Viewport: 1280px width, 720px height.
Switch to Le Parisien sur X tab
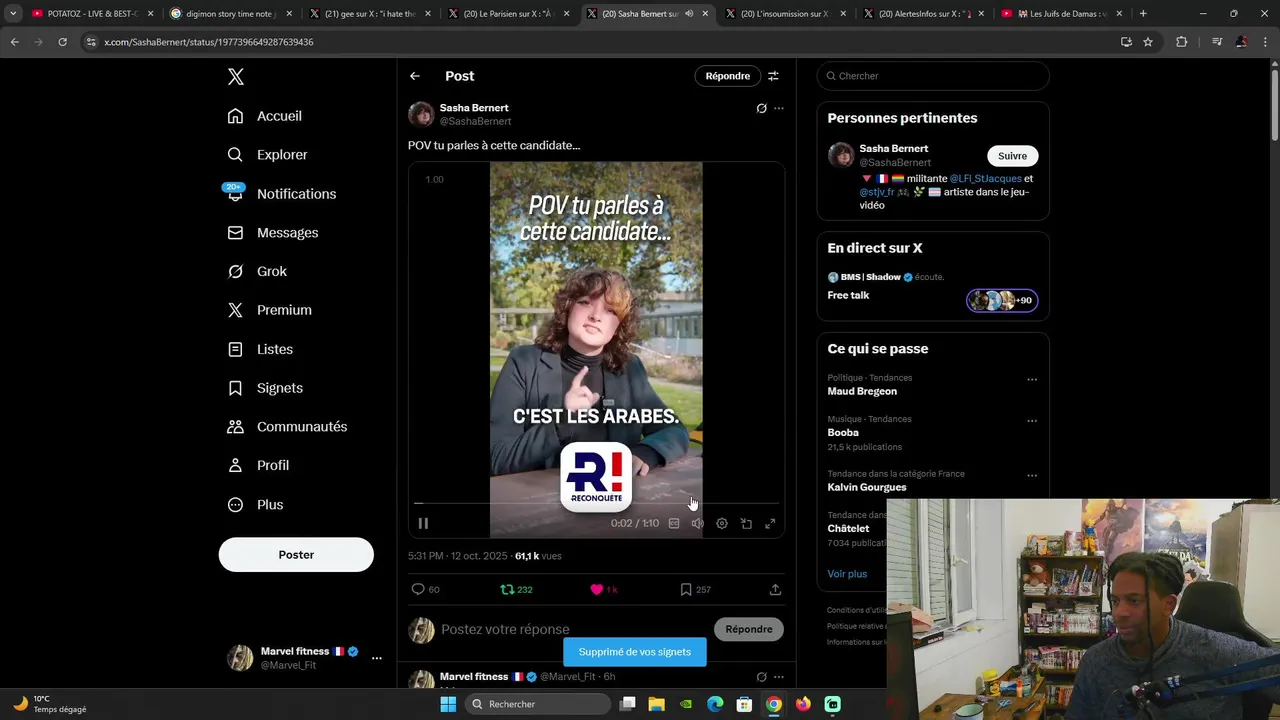(x=508, y=14)
